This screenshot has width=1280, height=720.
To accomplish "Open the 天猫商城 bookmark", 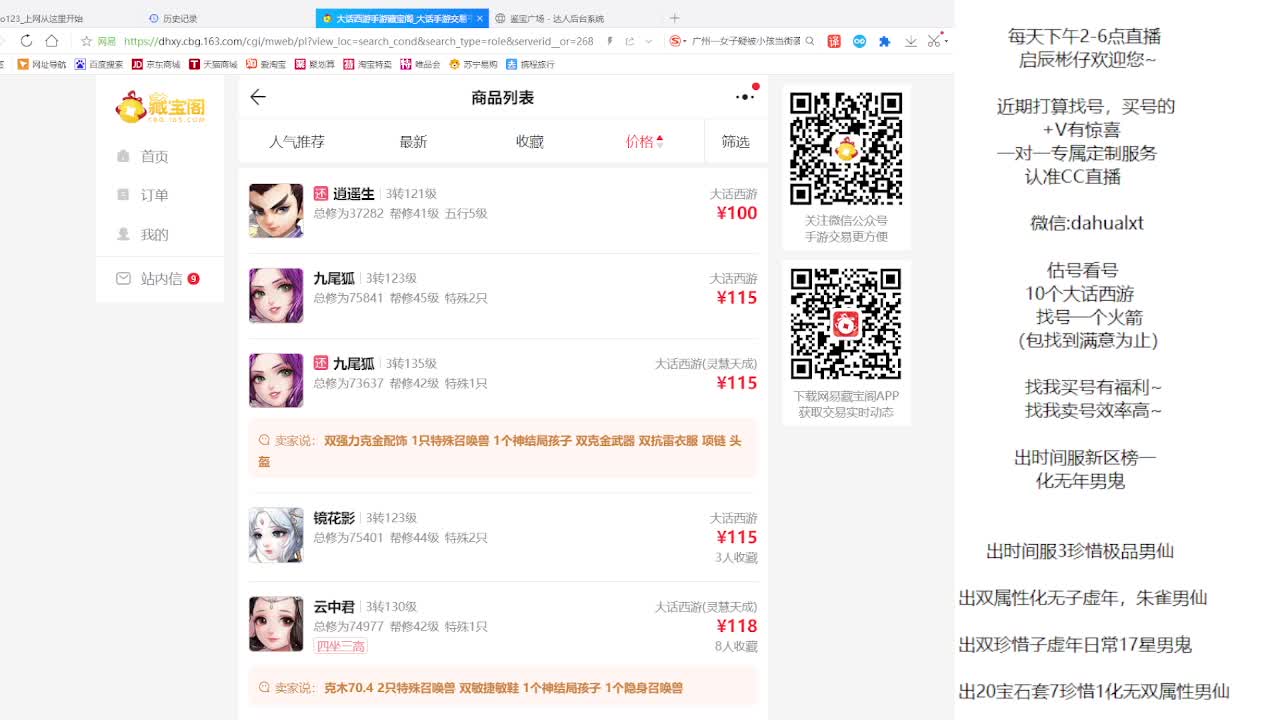I will (213, 64).
